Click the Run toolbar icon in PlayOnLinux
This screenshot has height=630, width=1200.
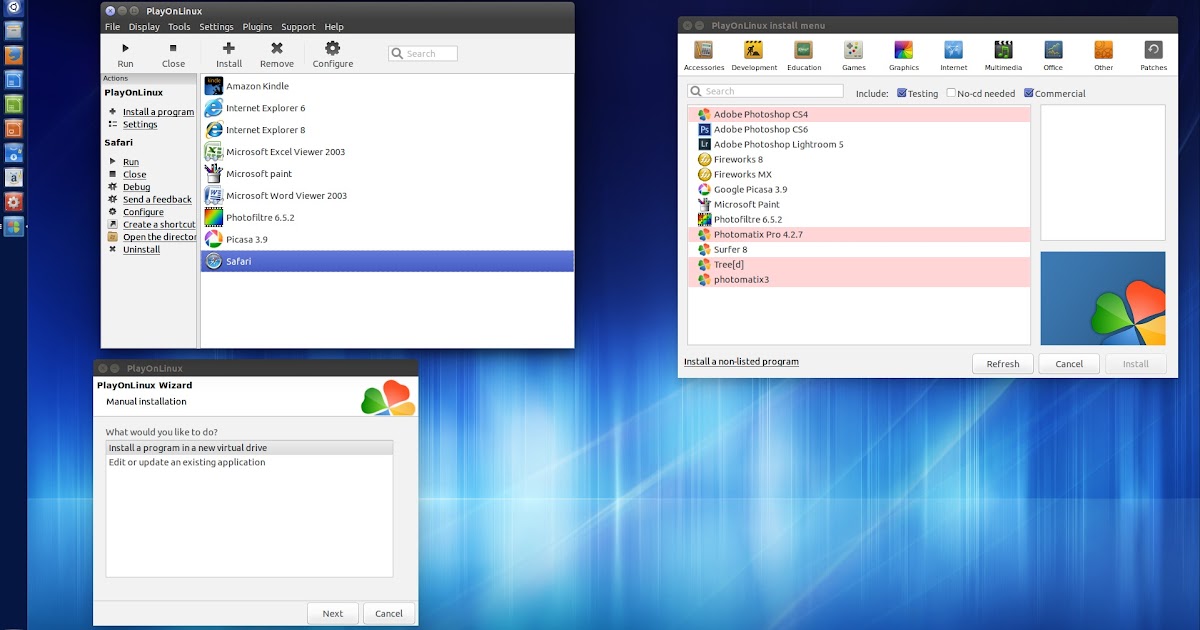pyautogui.click(x=125, y=48)
